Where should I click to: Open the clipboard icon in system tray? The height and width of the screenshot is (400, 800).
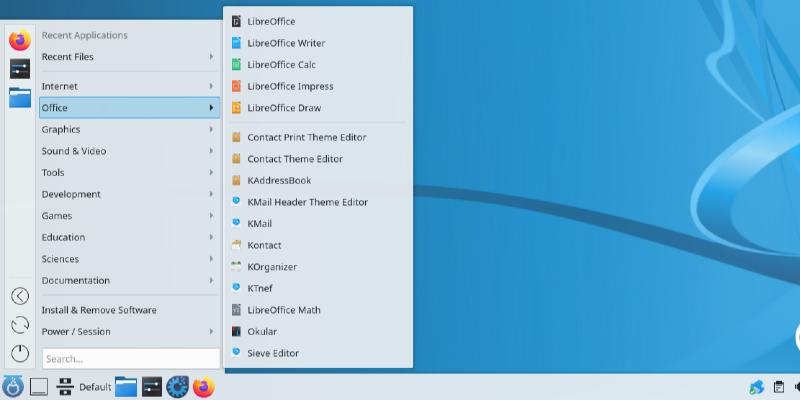point(779,387)
